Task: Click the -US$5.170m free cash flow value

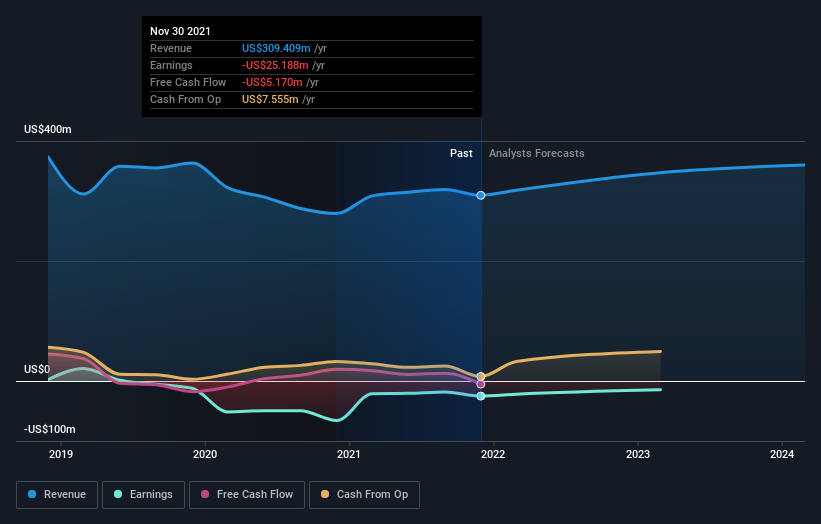Action: [272, 82]
